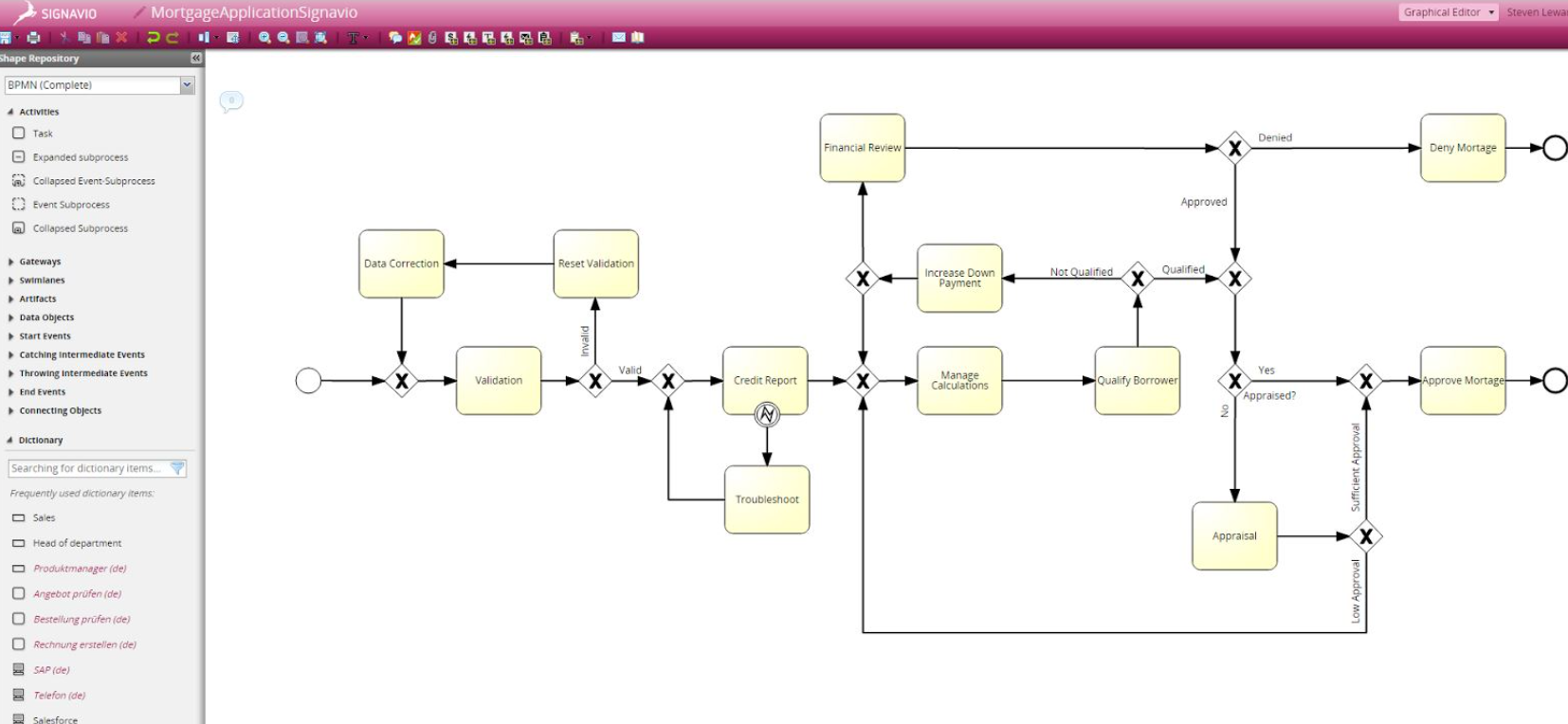
Task: Click the paperclip attachment icon
Action: pyautogui.click(x=432, y=38)
